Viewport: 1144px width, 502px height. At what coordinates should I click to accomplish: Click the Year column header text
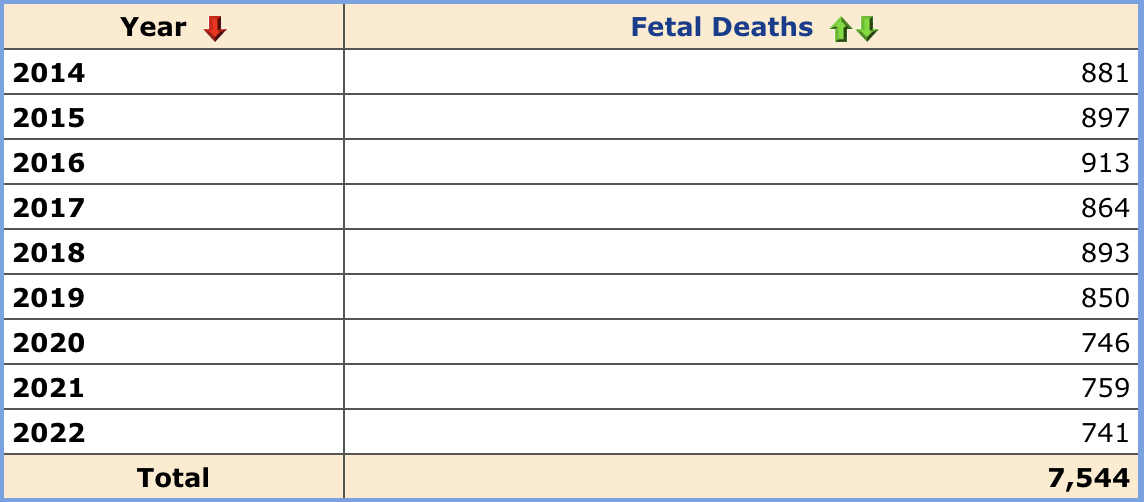click(153, 28)
